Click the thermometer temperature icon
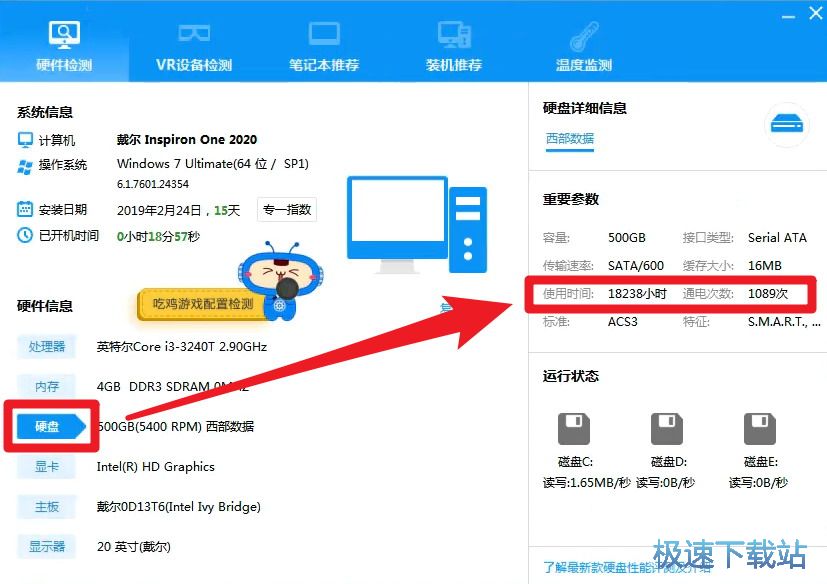827x584 pixels. point(584,35)
